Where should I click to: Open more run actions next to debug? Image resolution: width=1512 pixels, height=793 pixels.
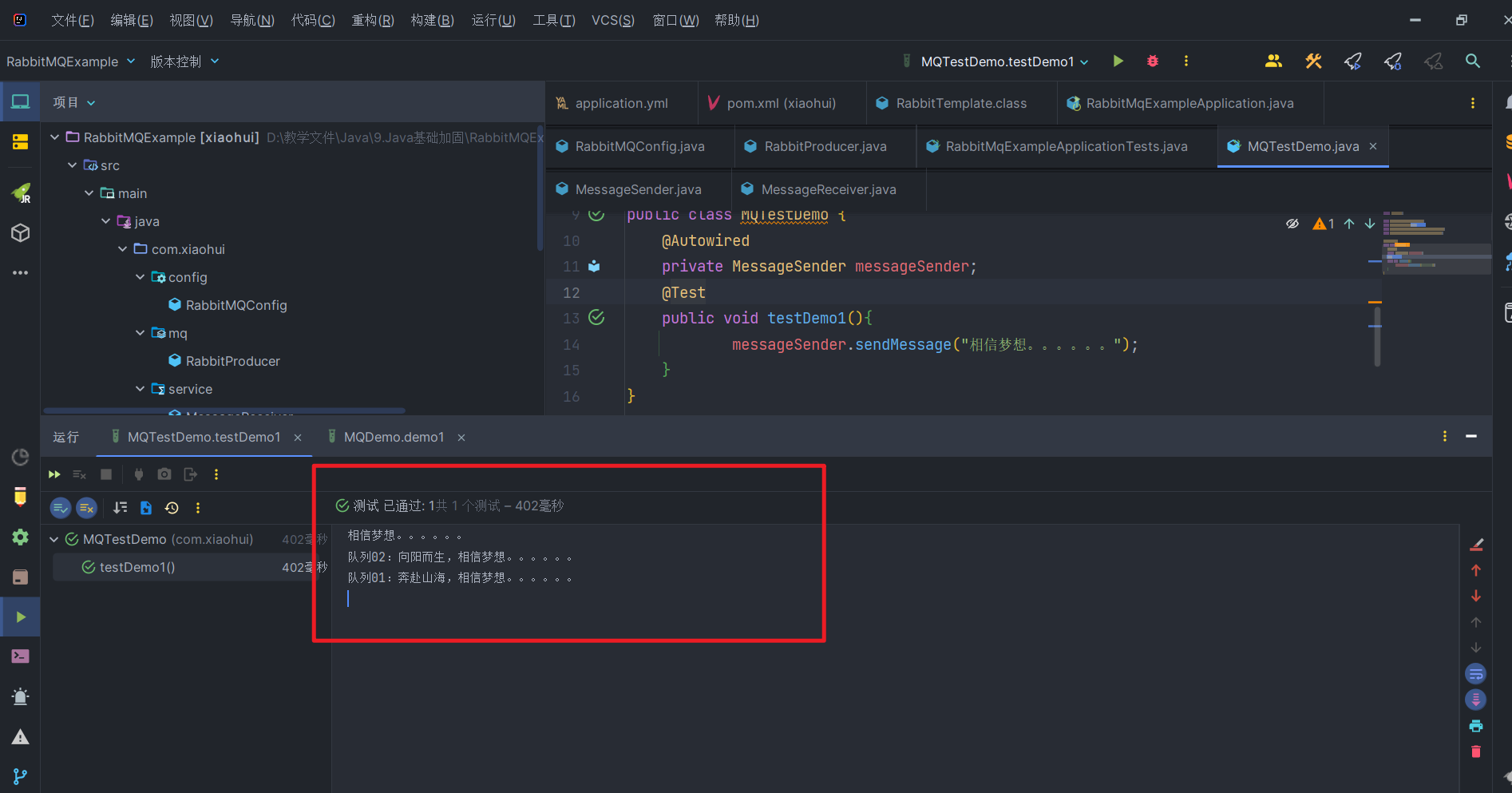[1186, 61]
